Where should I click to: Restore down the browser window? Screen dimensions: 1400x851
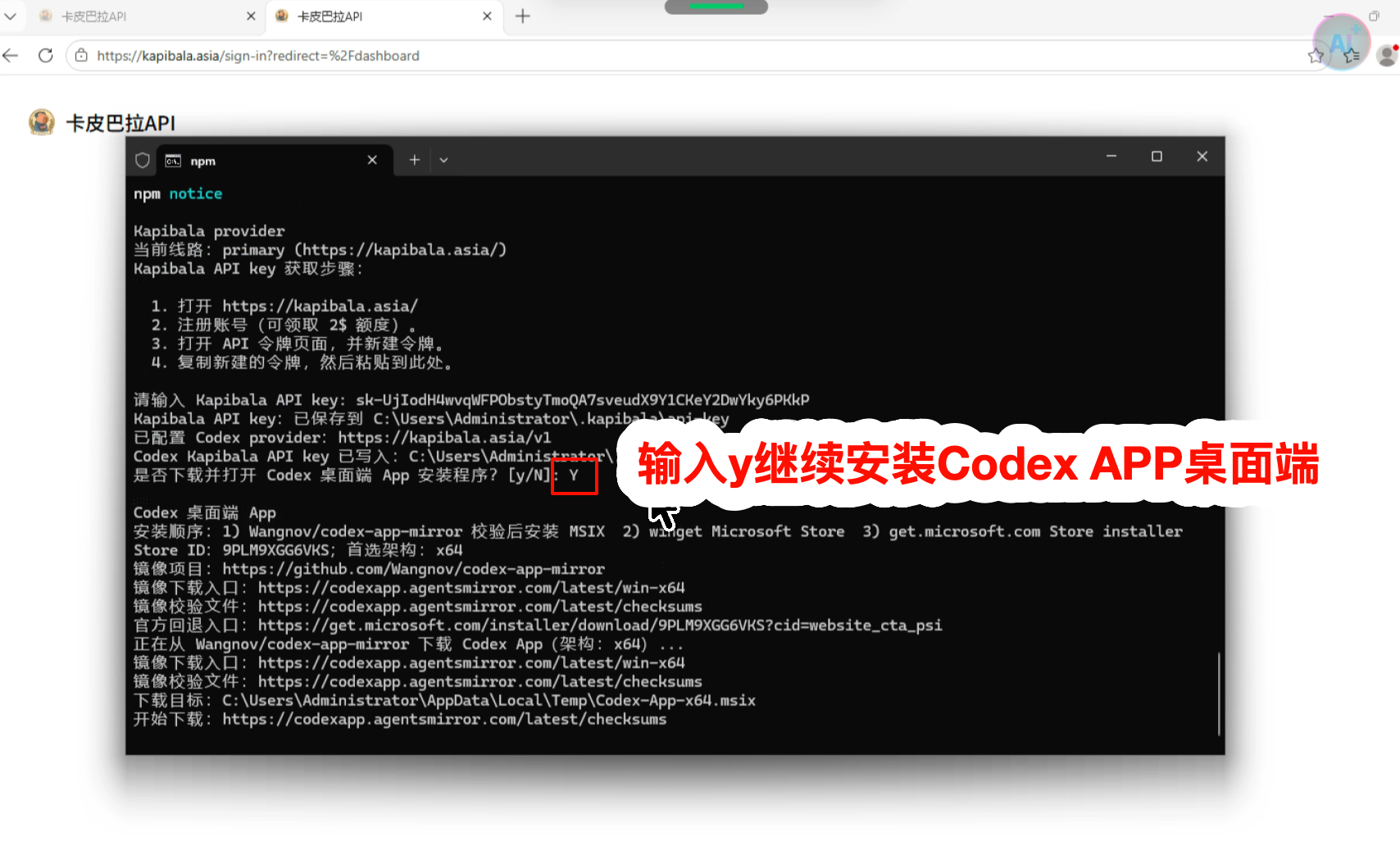point(1374,16)
